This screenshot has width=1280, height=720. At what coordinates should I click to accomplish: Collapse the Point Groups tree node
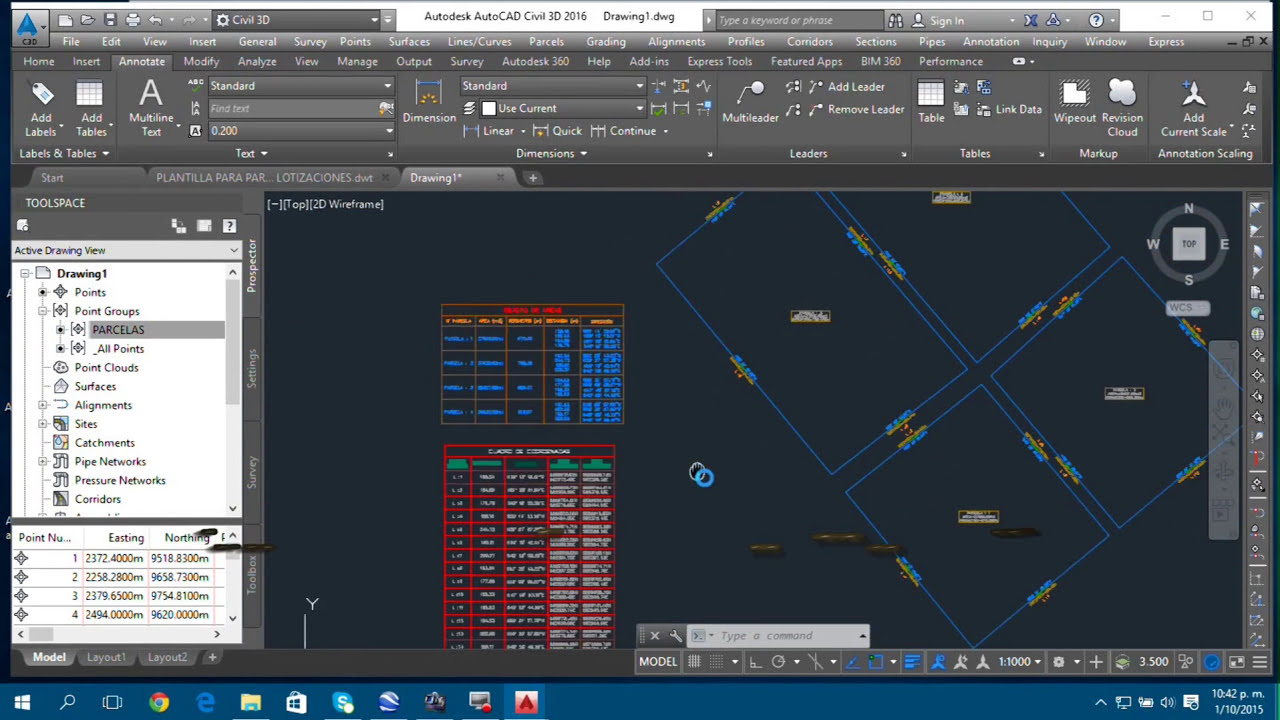[x=43, y=311]
